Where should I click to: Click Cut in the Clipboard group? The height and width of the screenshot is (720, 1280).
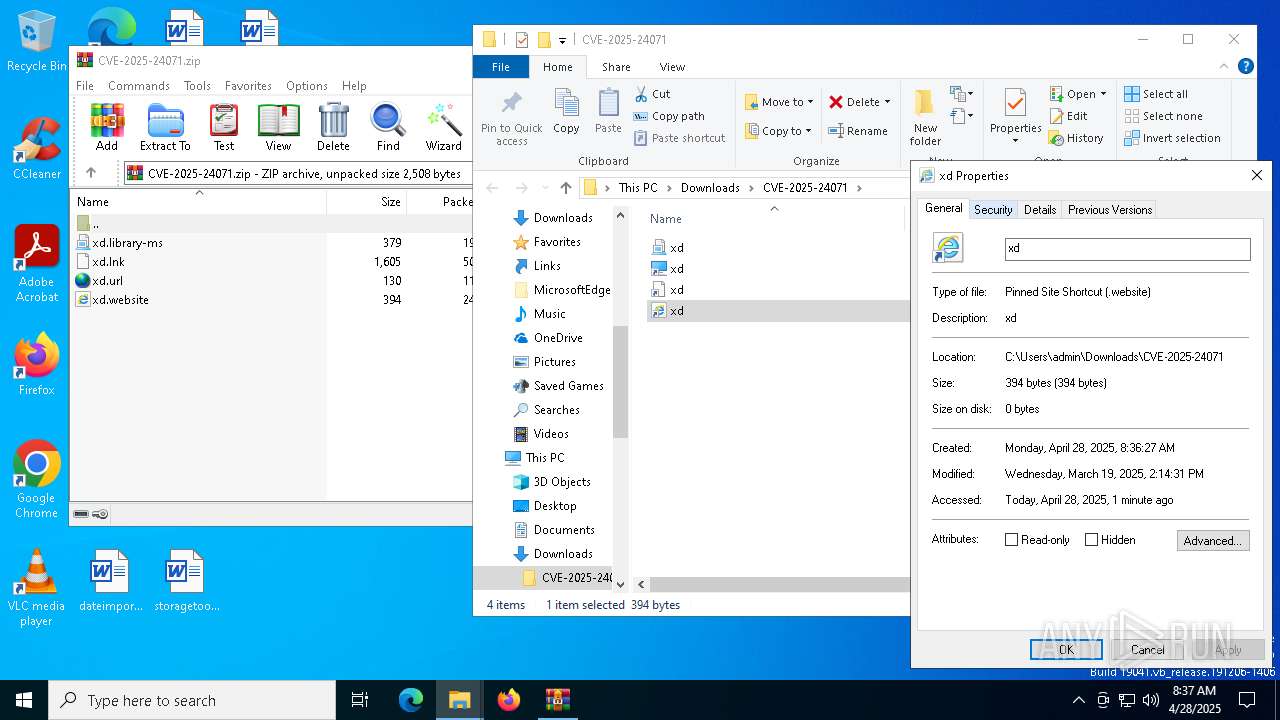coord(652,94)
